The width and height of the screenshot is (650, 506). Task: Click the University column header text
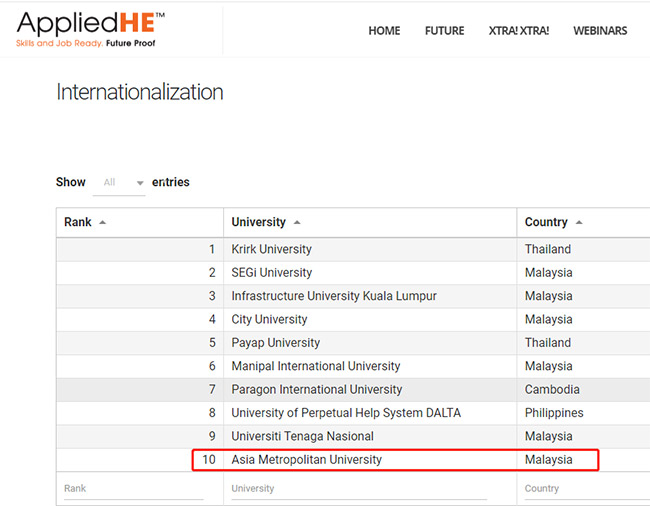coord(259,222)
